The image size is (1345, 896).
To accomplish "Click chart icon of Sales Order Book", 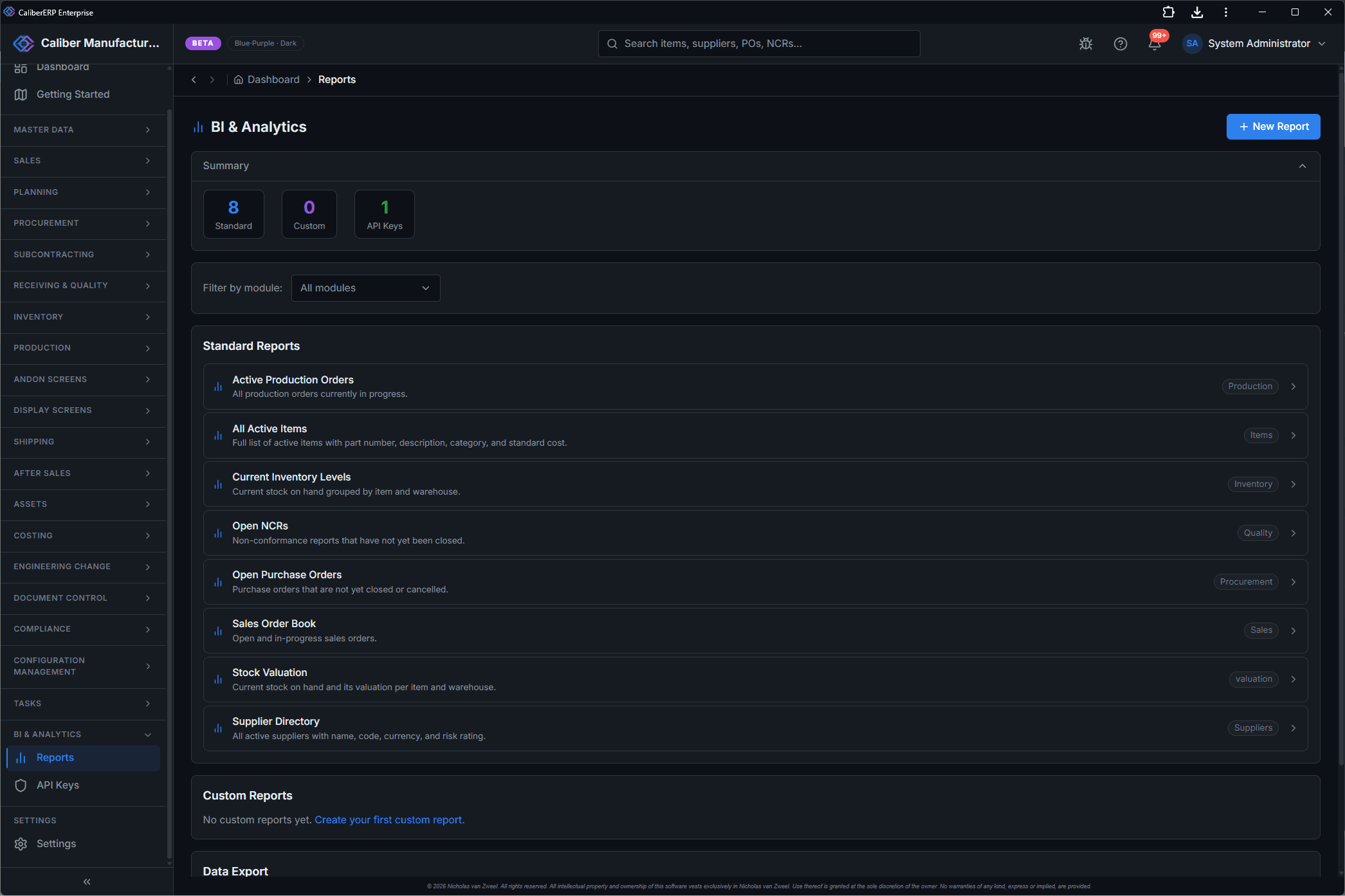I will 218,631.
